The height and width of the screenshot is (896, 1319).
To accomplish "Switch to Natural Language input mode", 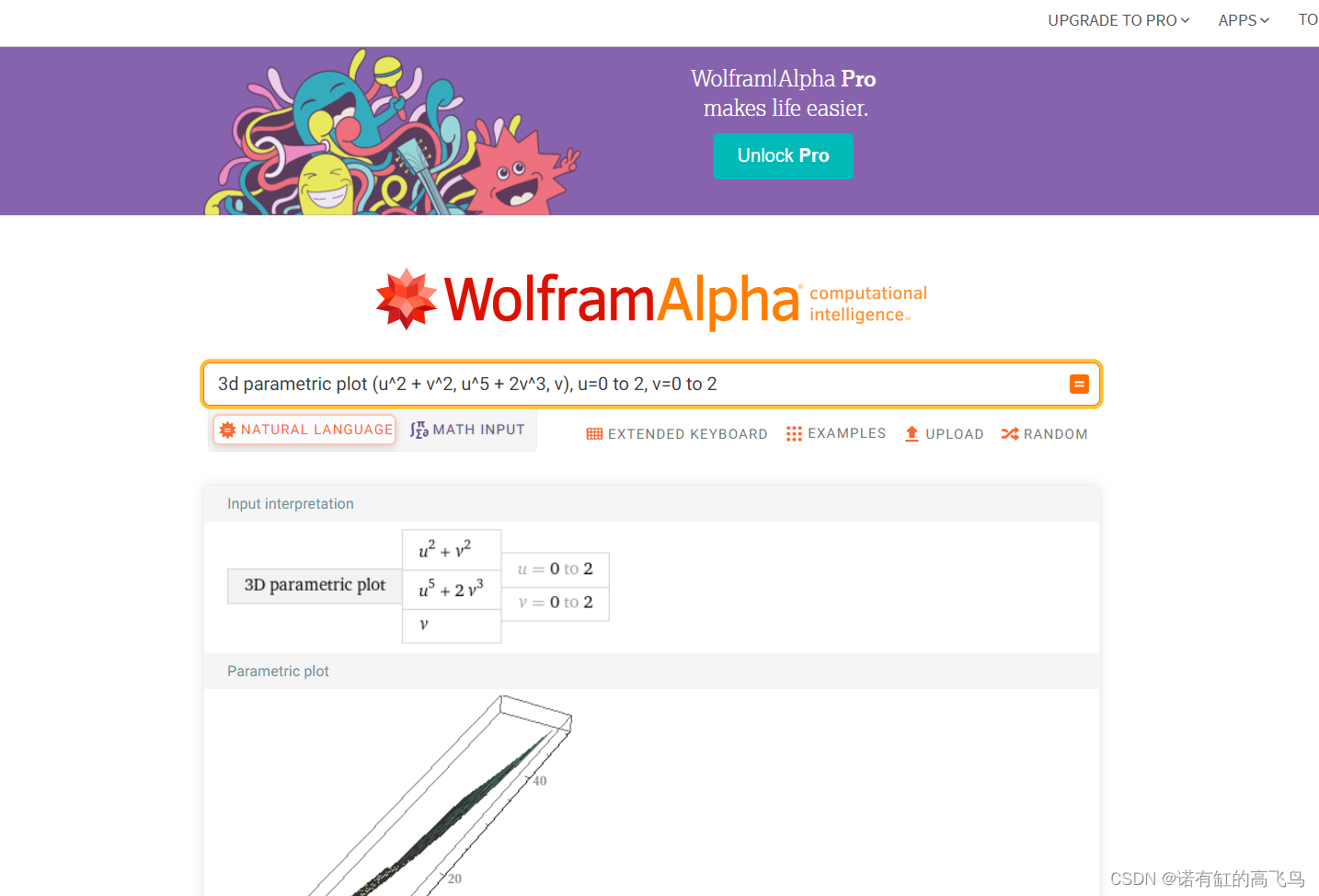I will coord(305,430).
